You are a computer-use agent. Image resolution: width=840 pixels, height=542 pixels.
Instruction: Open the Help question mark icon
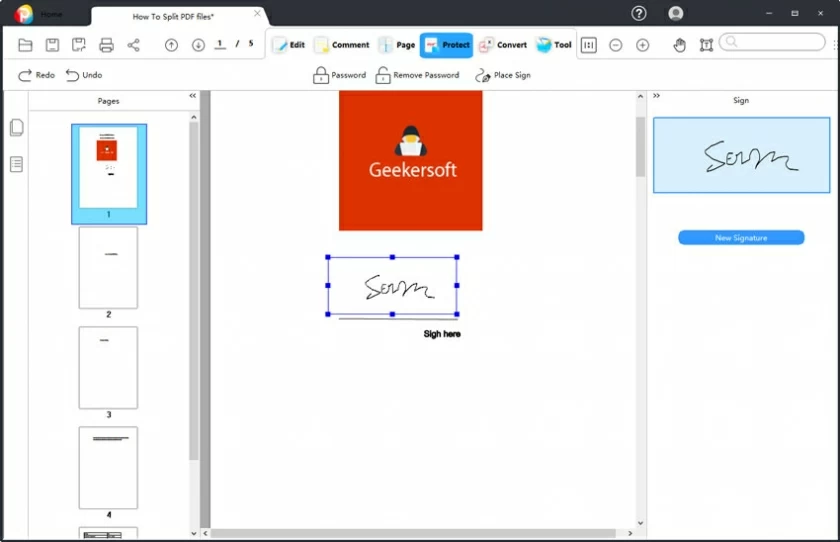(639, 13)
